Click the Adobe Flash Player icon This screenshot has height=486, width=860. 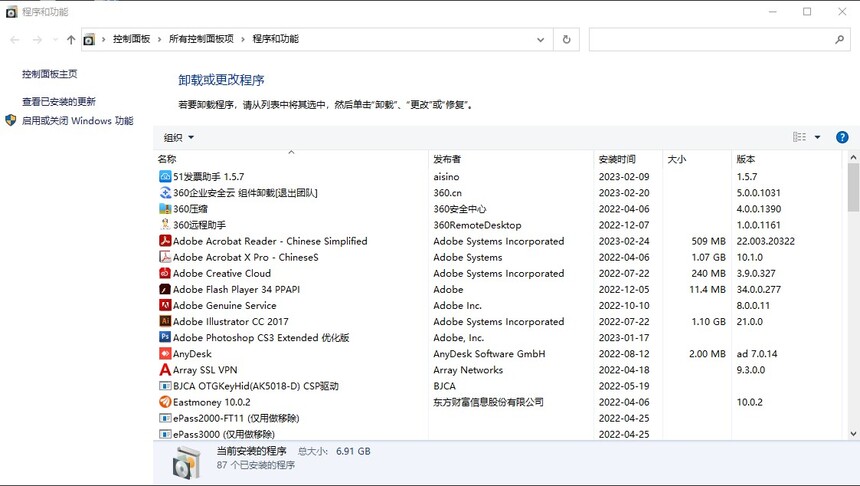tap(165, 289)
